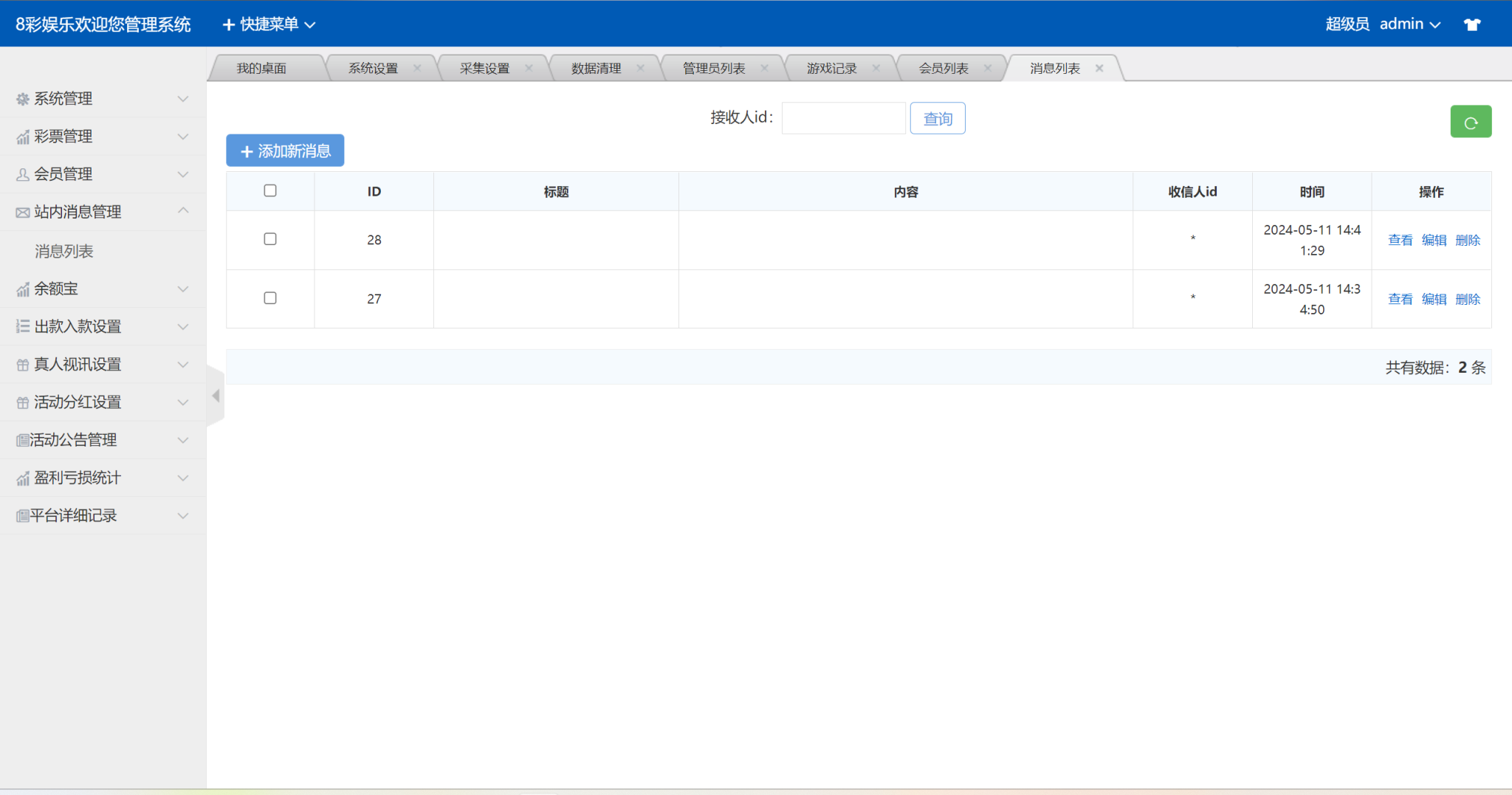Check the checkbox for message ID 27

(x=270, y=298)
